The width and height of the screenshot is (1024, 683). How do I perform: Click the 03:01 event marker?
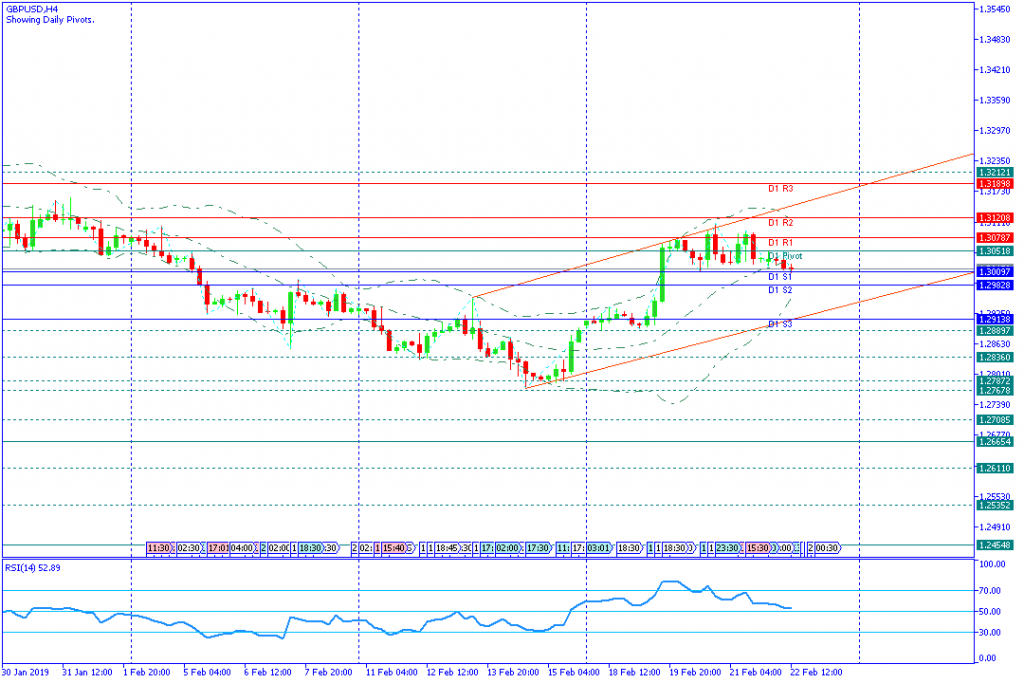tap(598, 548)
